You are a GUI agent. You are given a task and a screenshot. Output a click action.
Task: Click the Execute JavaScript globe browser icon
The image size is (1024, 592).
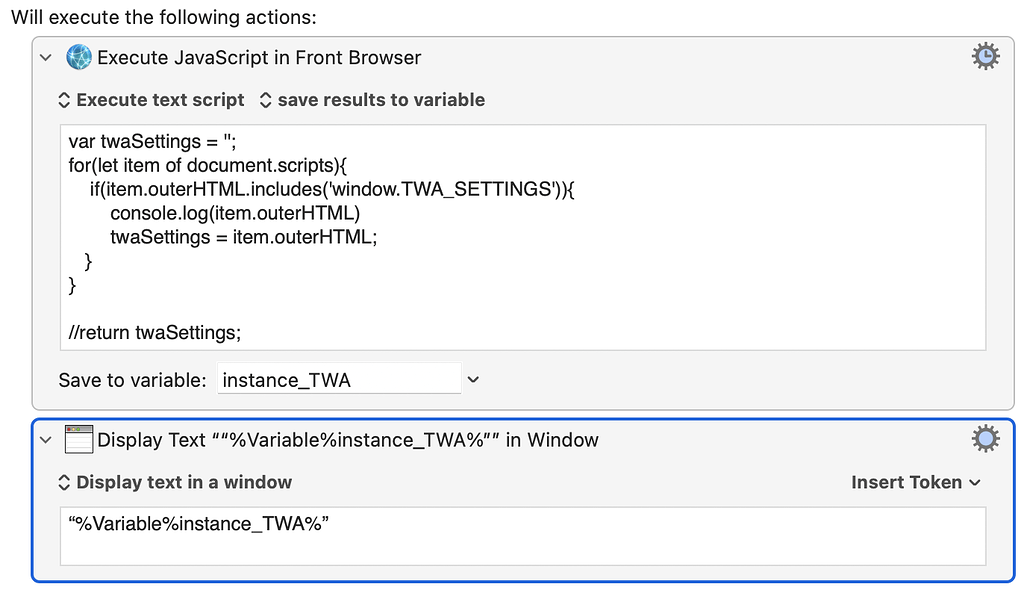coord(79,58)
